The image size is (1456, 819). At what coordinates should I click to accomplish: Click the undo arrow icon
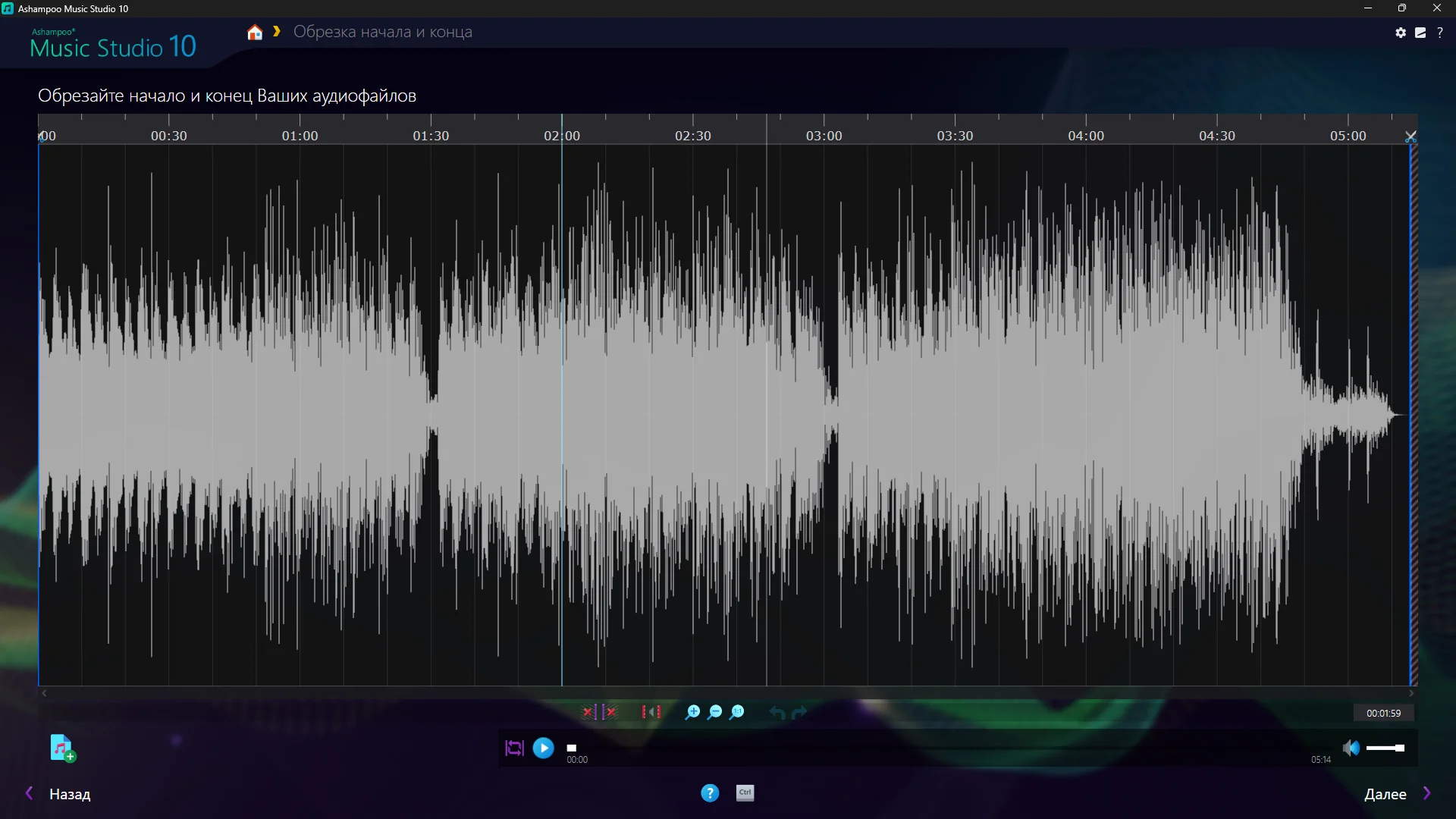click(x=777, y=712)
